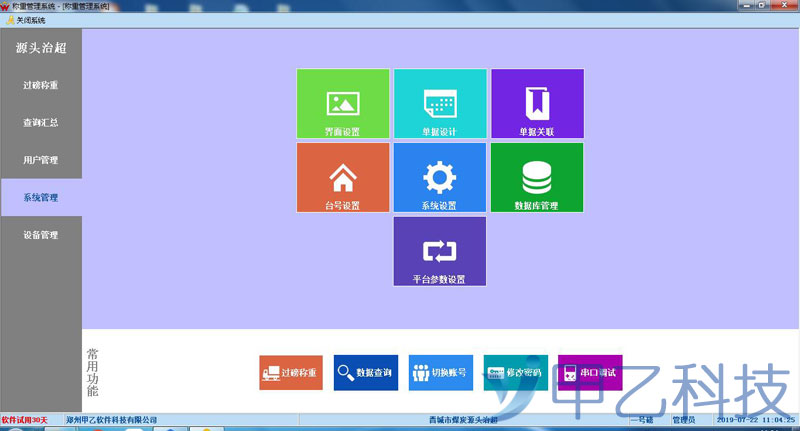The image size is (800, 431).
Task: Open the 修改密码 shortcut button
Action: click(515, 372)
